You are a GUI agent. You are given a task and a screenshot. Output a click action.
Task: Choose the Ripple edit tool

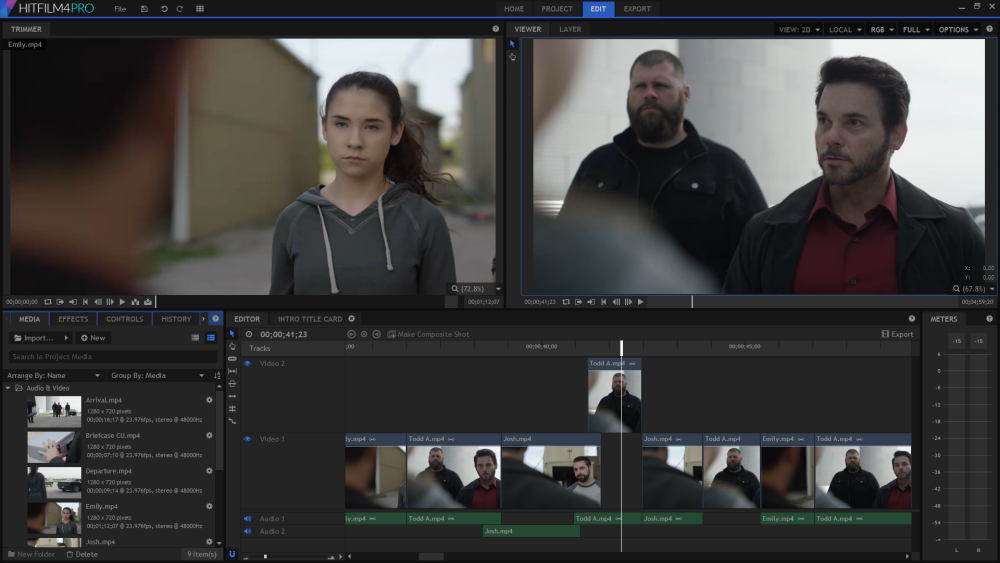pyautogui.click(x=232, y=396)
